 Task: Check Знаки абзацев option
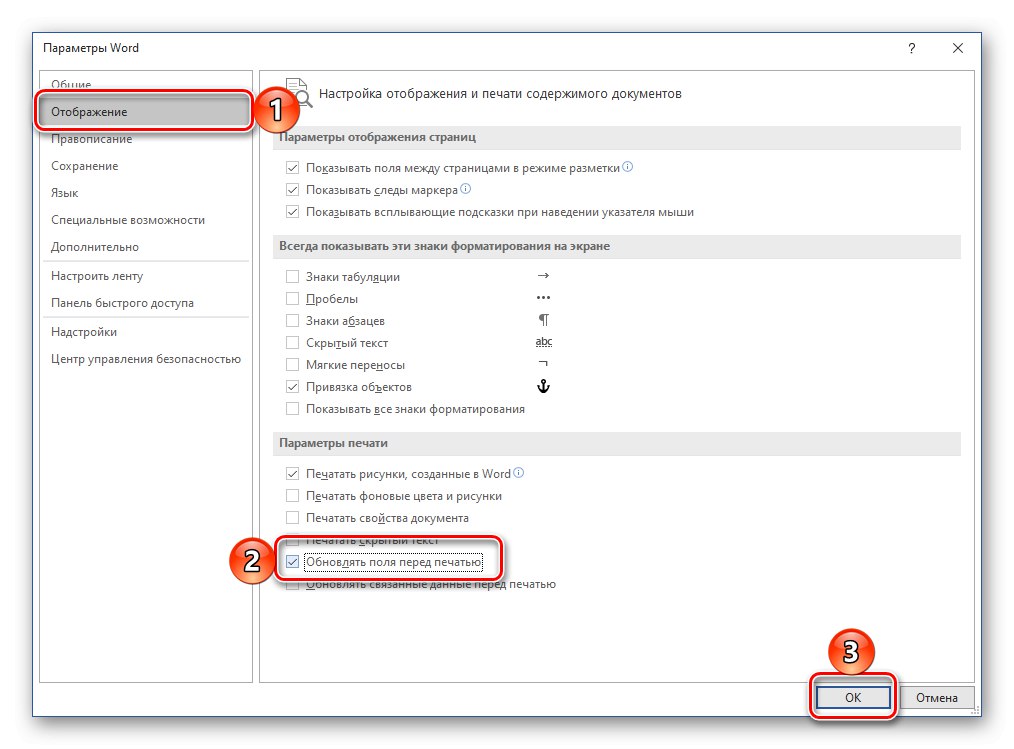292,321
